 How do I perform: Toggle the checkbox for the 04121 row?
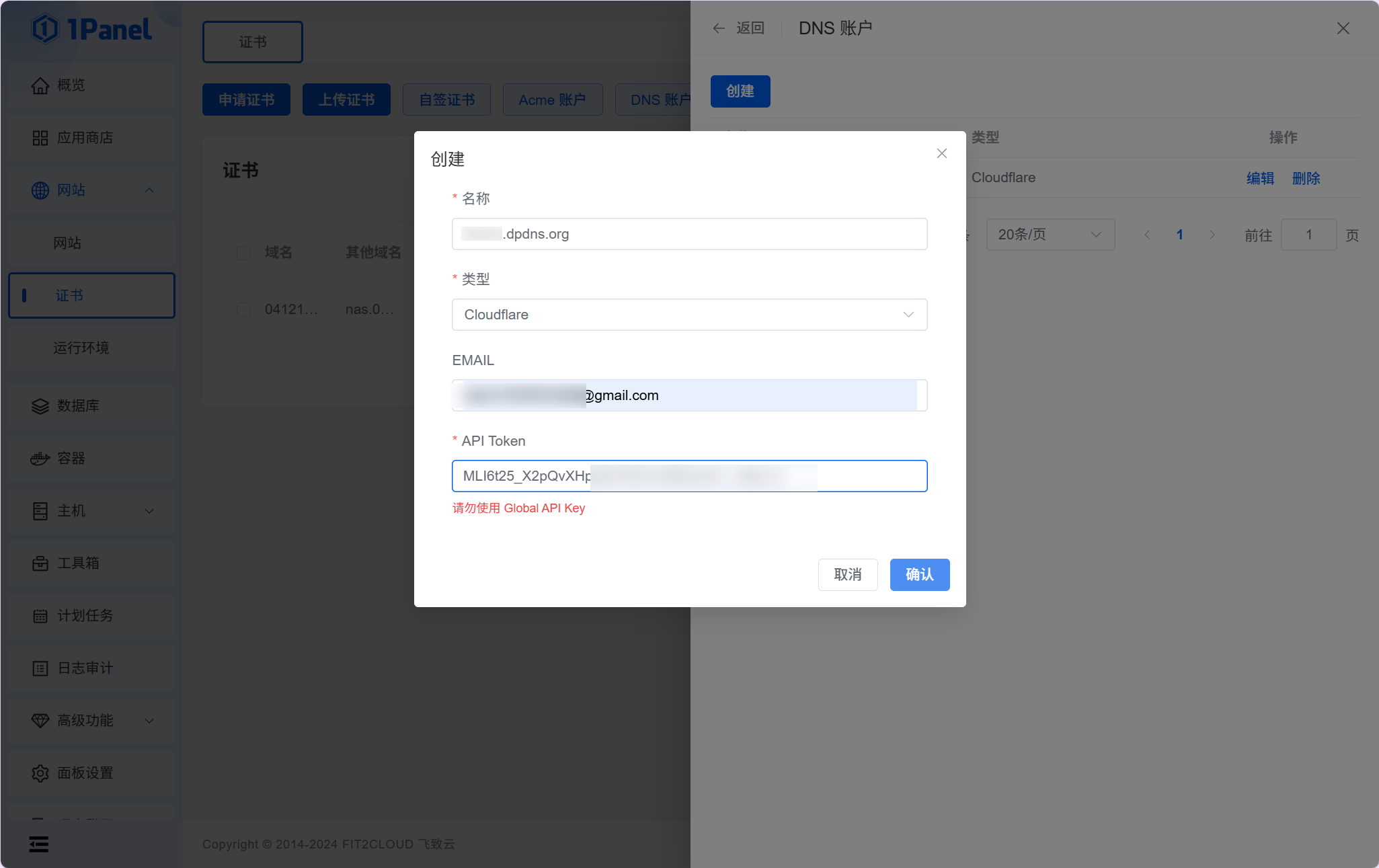tap(244, 309)
